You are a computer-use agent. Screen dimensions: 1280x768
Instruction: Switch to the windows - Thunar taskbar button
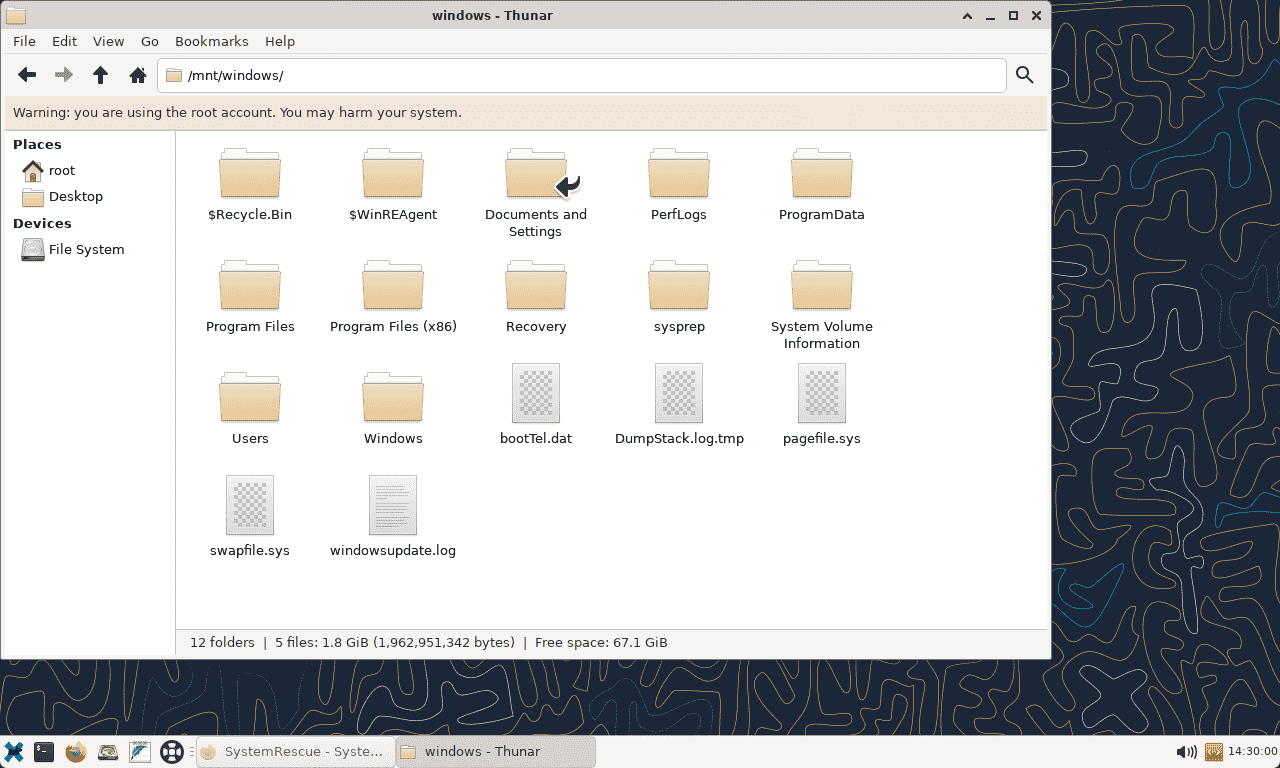[495, 752]
